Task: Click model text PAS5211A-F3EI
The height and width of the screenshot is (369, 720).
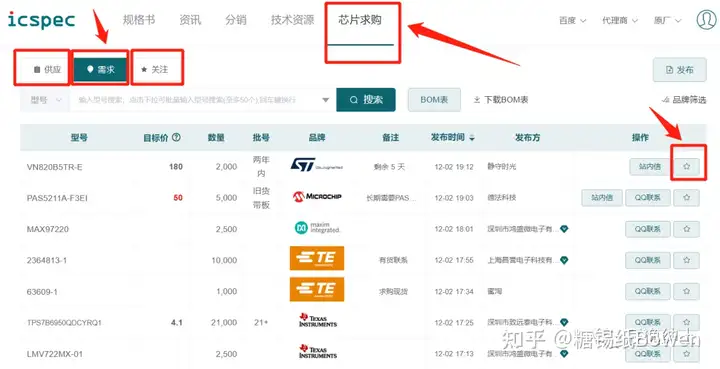Action: tap(57, 198)
